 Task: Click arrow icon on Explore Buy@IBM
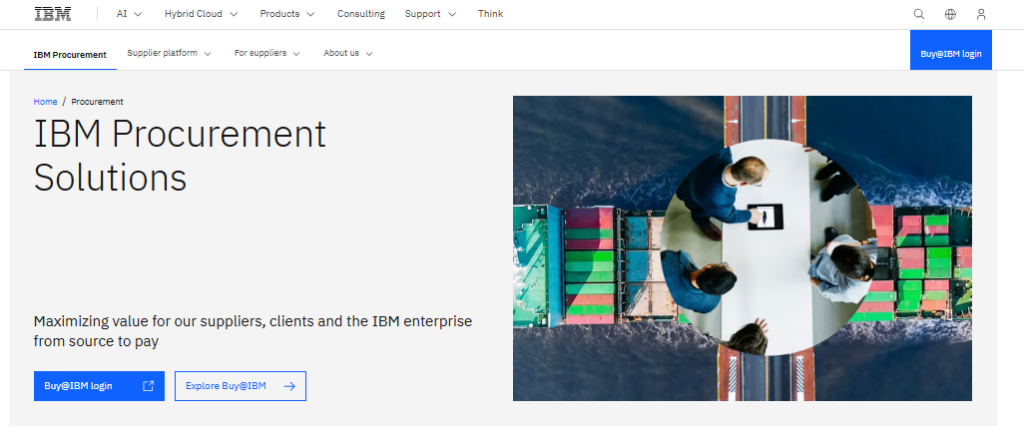click(289, 386)
